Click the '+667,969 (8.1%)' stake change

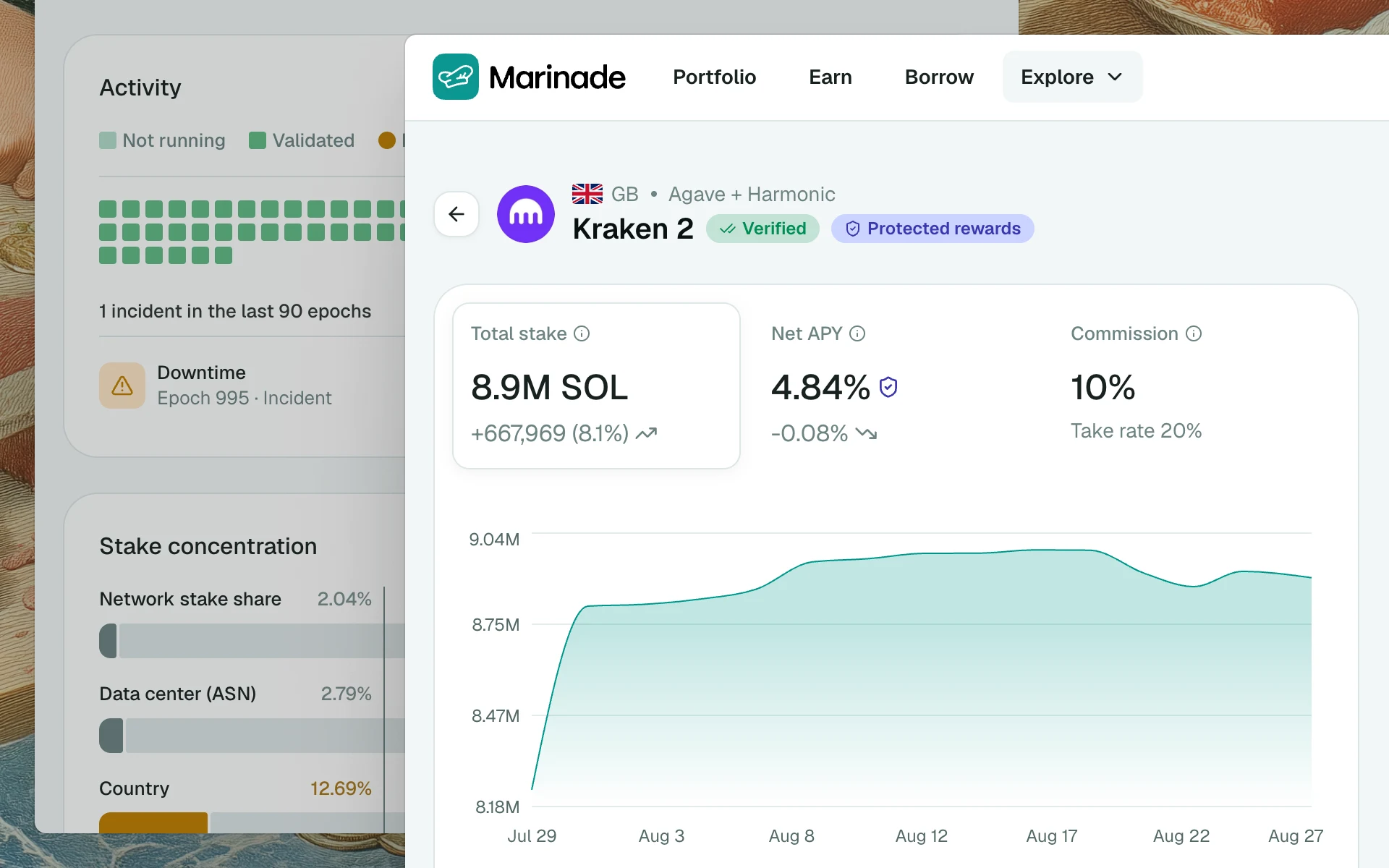pos(550,433)
